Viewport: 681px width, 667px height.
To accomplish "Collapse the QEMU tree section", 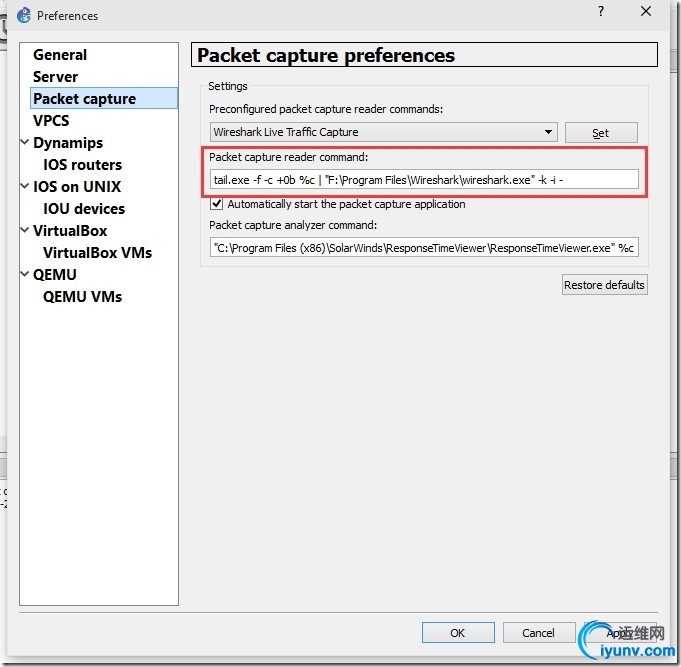I will pyautogui.click(x=25, y=274).
